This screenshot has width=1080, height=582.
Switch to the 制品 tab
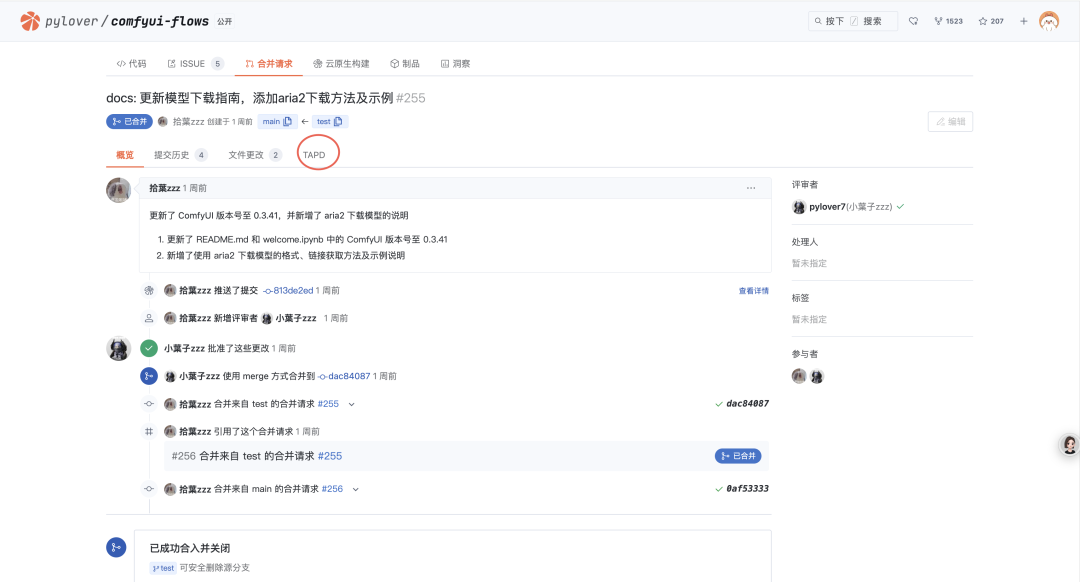pyautogui.click(x=404, y=63)
